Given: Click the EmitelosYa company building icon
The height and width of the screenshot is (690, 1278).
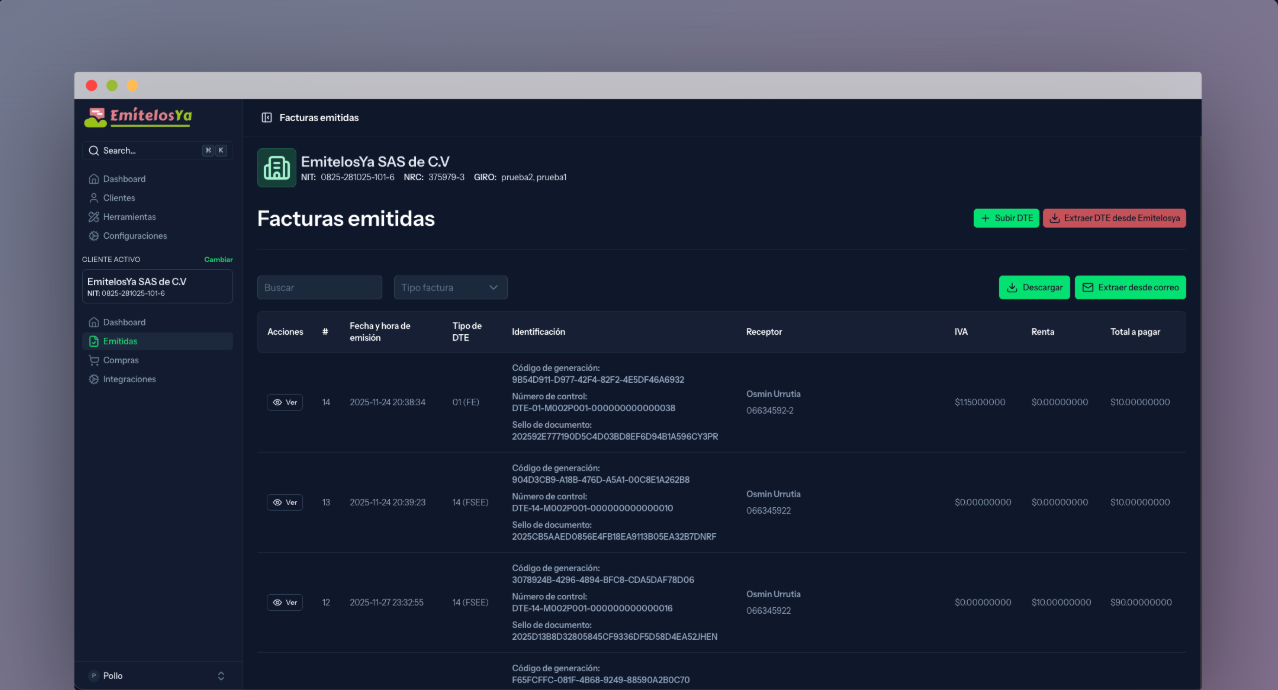Looking at the screenshot, I should (x=276, y=168).
